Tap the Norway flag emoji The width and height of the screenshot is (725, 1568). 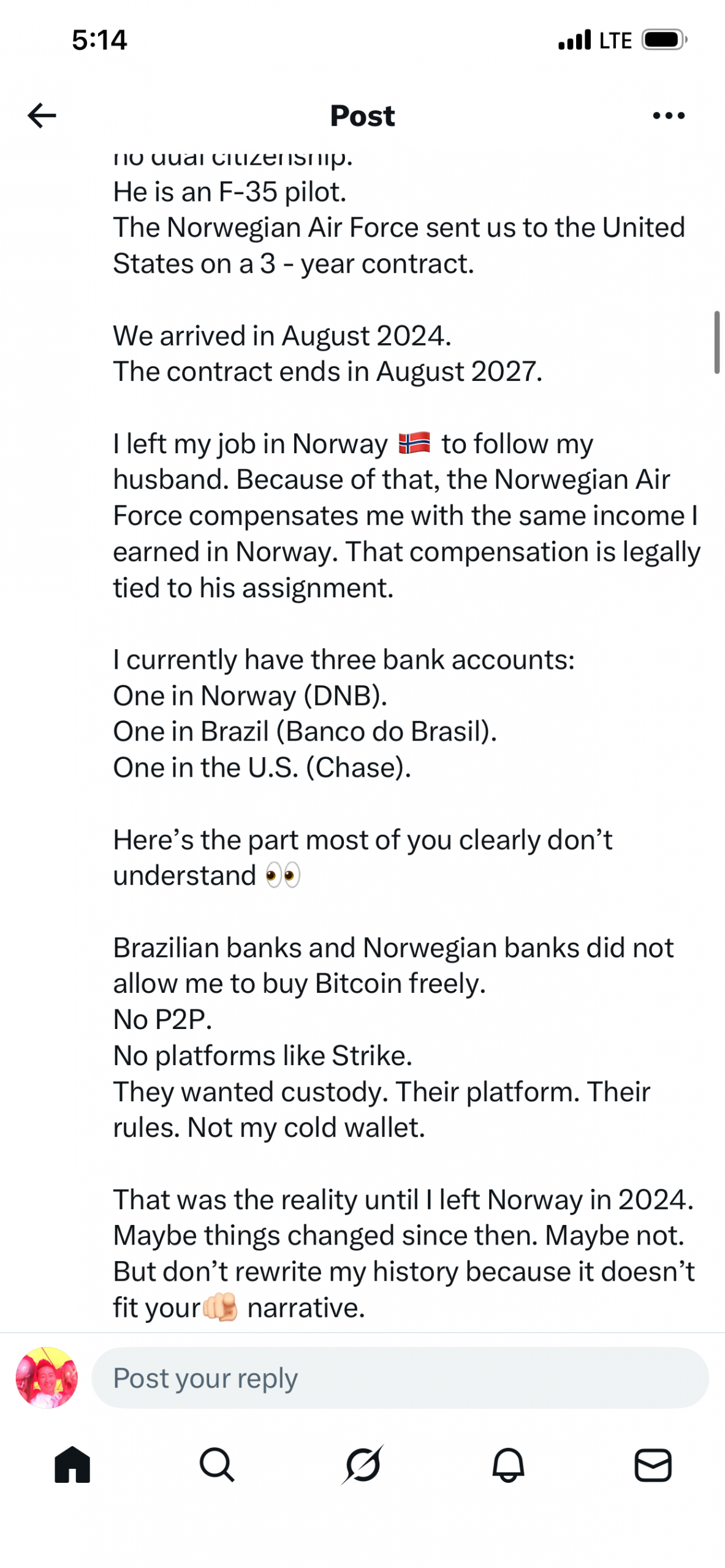click(x=414, y=443)
